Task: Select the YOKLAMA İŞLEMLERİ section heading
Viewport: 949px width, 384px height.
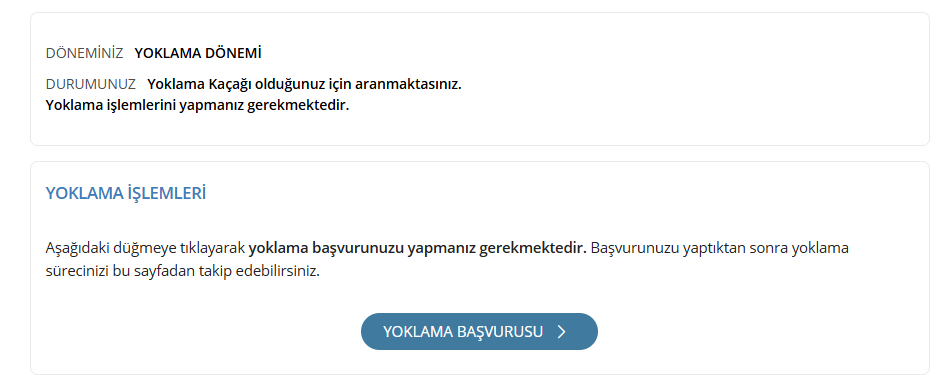Action: click(x=126, y=194)
